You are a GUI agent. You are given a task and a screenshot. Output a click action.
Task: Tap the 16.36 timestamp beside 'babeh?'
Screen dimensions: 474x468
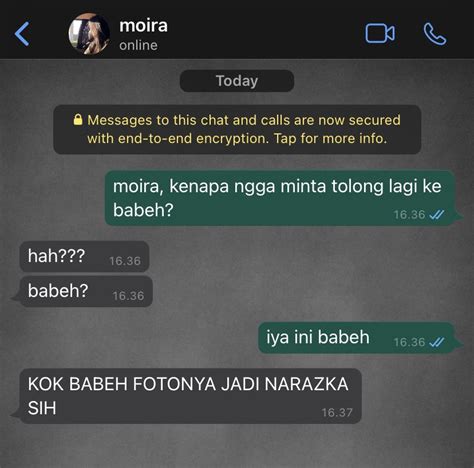(x=128, y=296)
